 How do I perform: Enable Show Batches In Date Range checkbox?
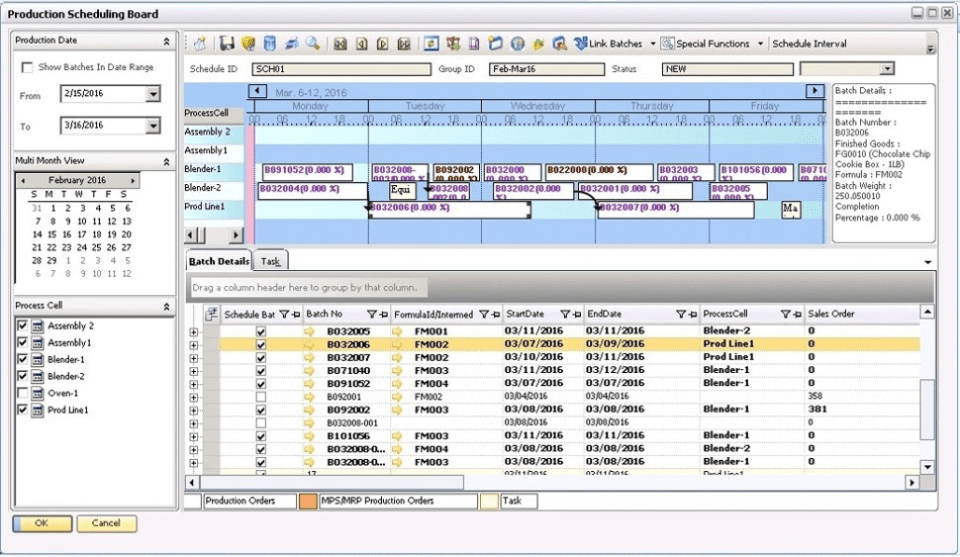point(27,67)
